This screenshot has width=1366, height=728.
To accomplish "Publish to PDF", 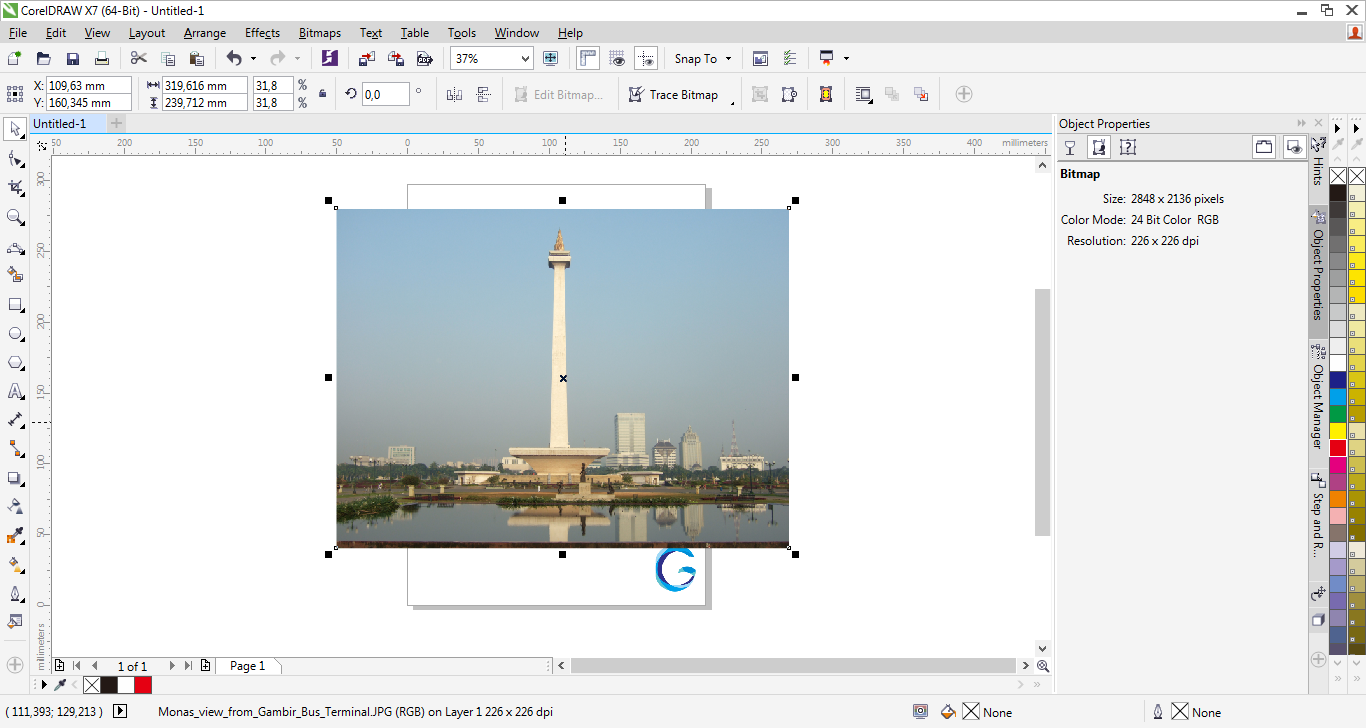I will (424, 58).
